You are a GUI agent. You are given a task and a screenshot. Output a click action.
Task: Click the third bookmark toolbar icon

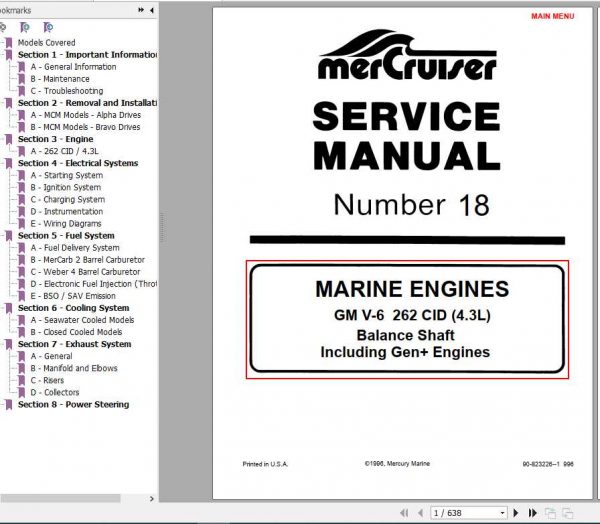48,27
